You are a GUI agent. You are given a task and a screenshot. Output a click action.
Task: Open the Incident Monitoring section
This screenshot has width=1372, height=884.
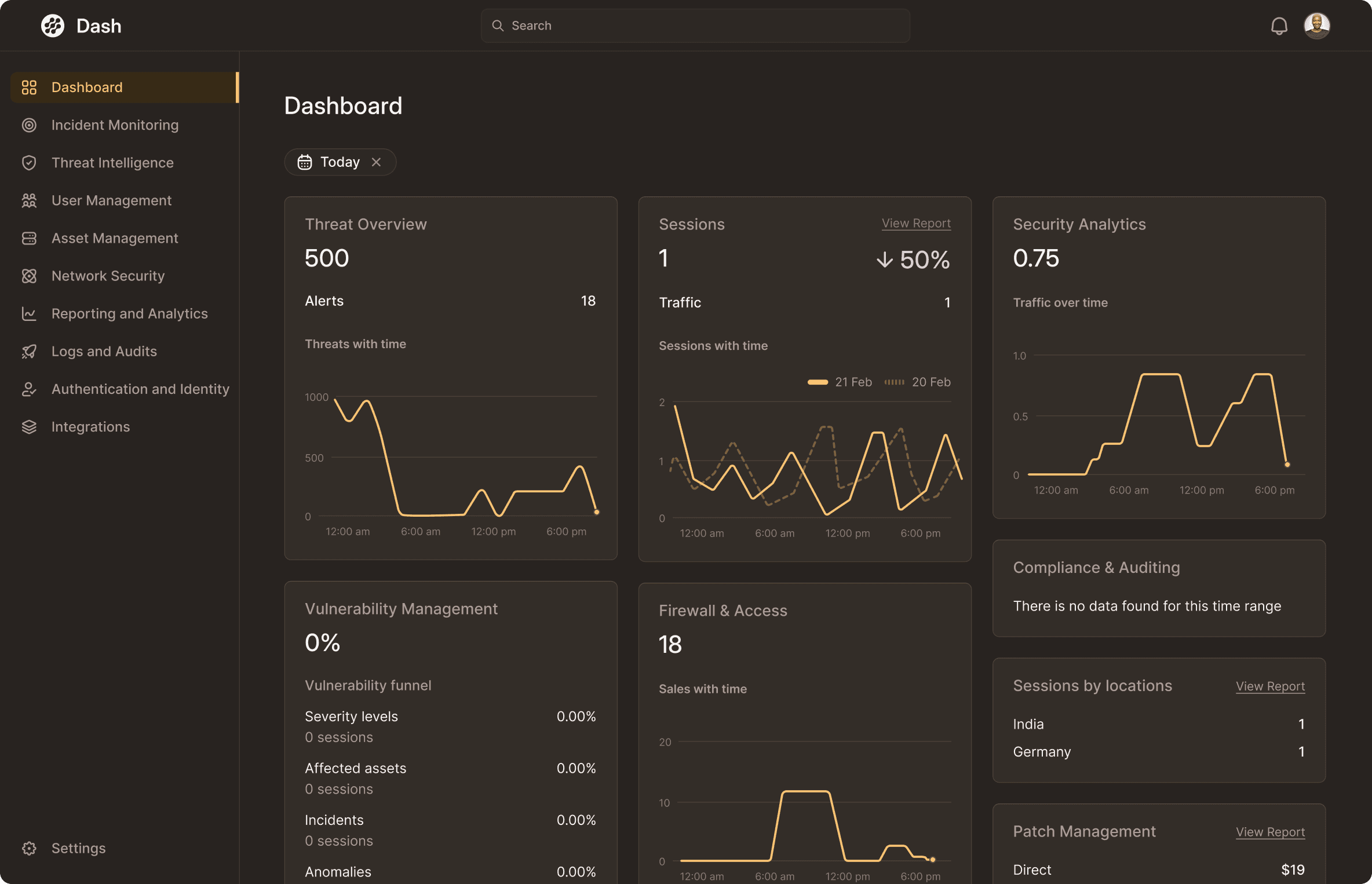pyautogui.click(x=115, y=125)
